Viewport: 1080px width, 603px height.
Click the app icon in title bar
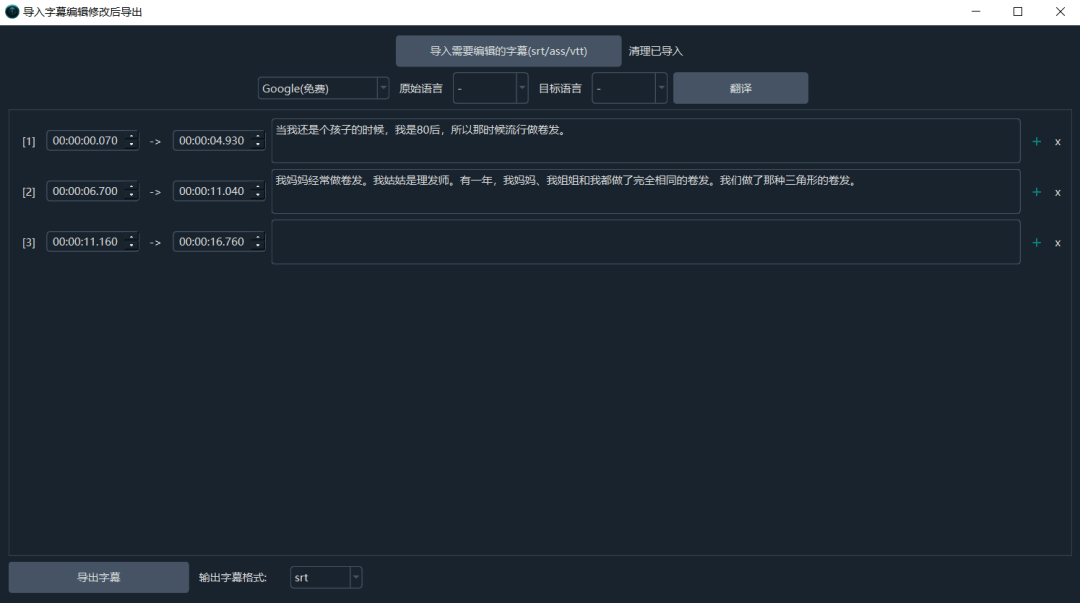click(12, 12)
